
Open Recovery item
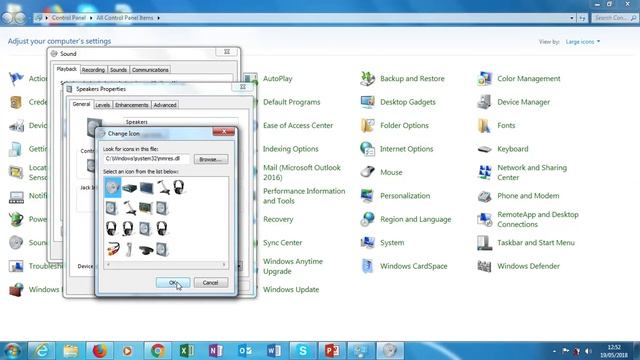tap(278, 219)
